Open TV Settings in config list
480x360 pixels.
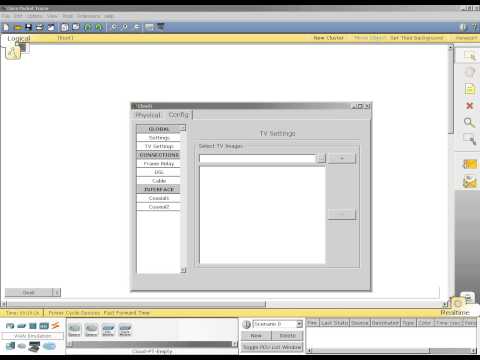point(159,146)
